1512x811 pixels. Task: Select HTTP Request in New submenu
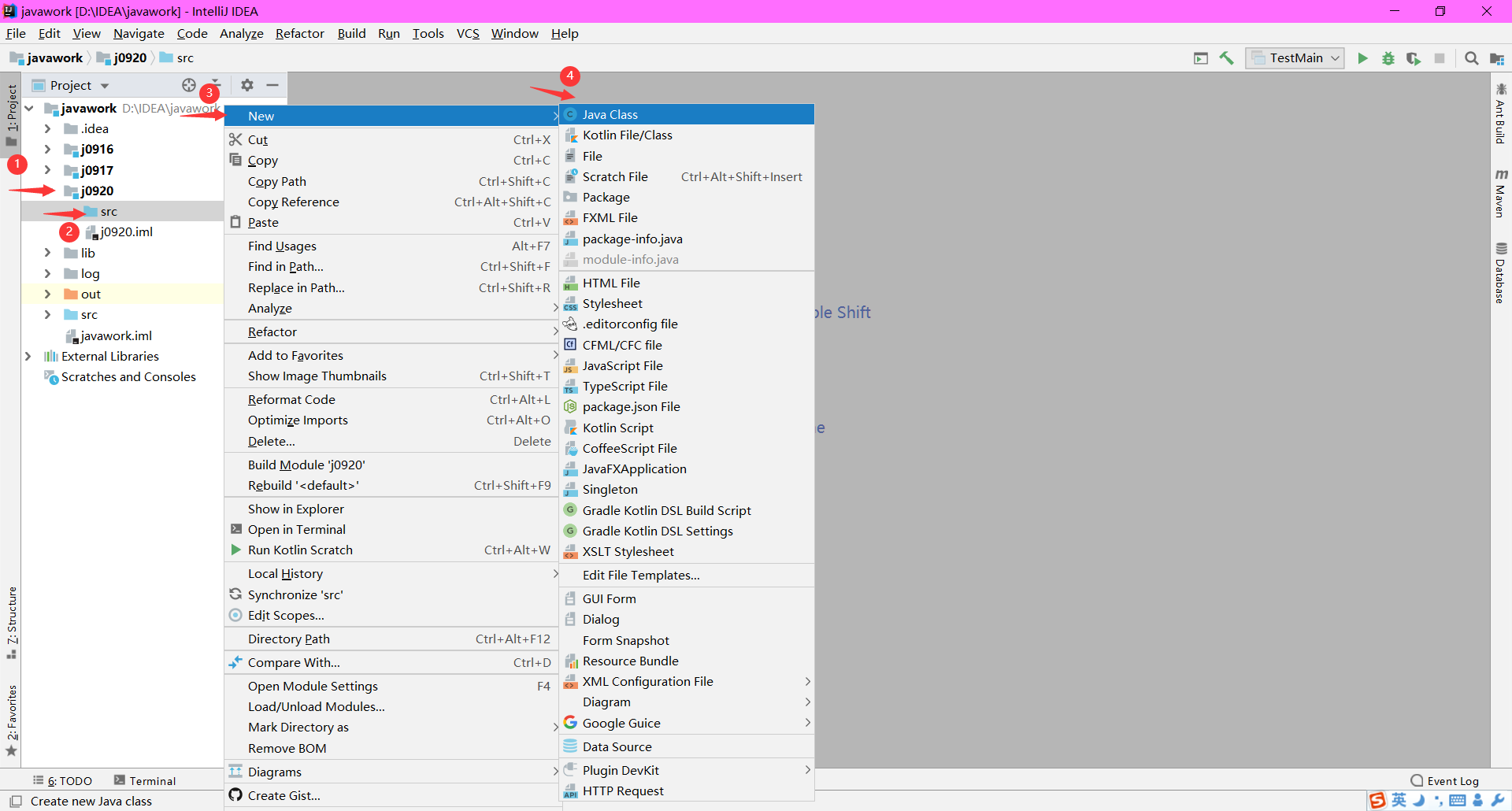click(686, 791)
